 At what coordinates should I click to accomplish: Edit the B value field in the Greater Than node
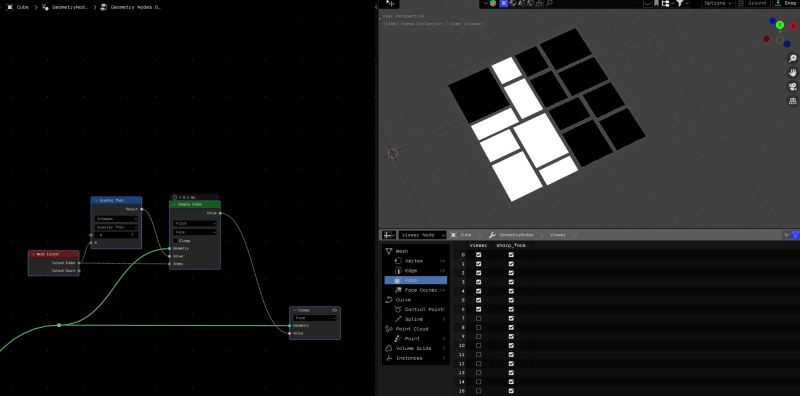pyautogui.click(x=116, y=235)
